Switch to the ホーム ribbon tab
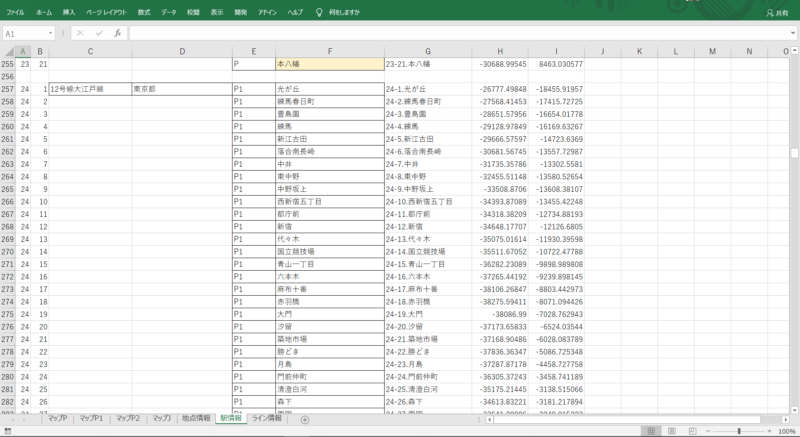 (44, 12)
